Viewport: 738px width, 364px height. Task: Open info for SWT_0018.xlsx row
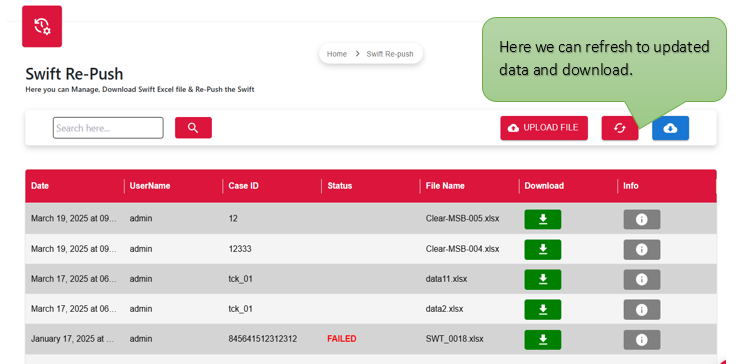pos(642,340)
